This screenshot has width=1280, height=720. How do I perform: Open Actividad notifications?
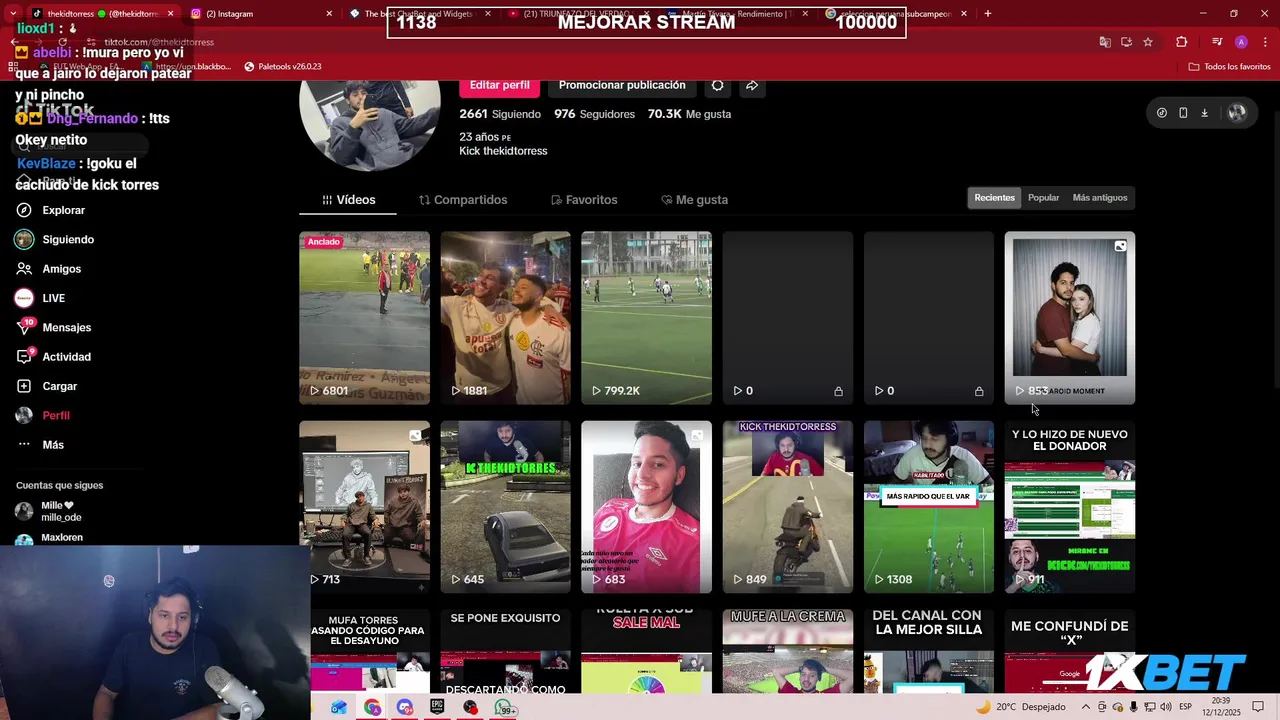(66, 357)
